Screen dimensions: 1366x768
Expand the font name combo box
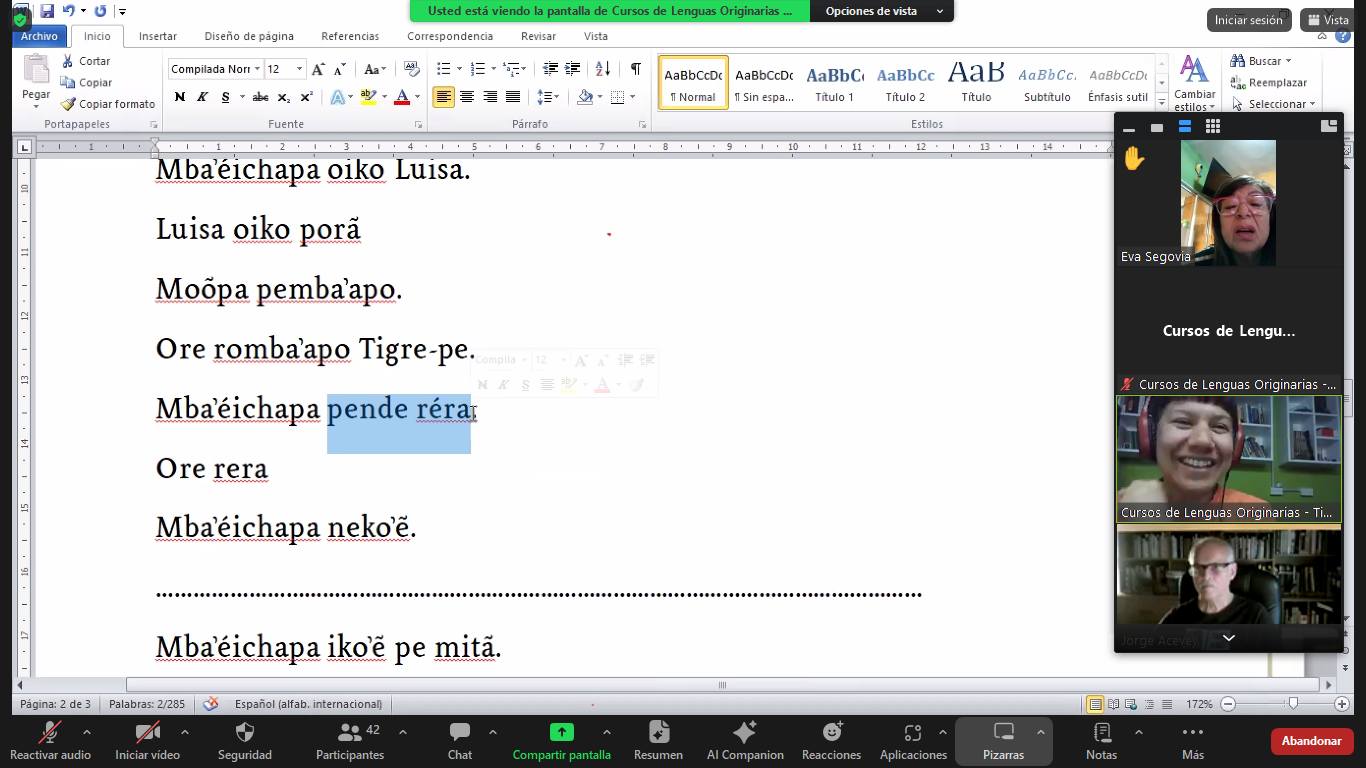257,69
